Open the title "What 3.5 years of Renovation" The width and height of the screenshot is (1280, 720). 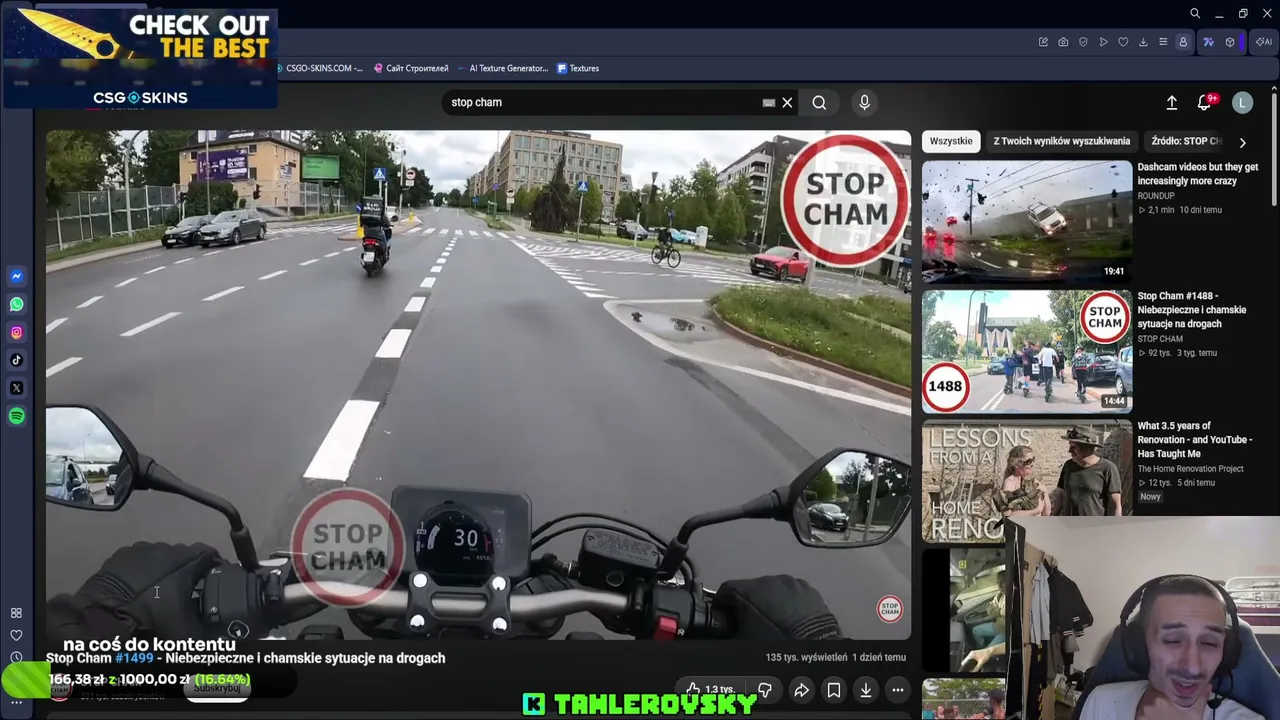coord(1195,439)
